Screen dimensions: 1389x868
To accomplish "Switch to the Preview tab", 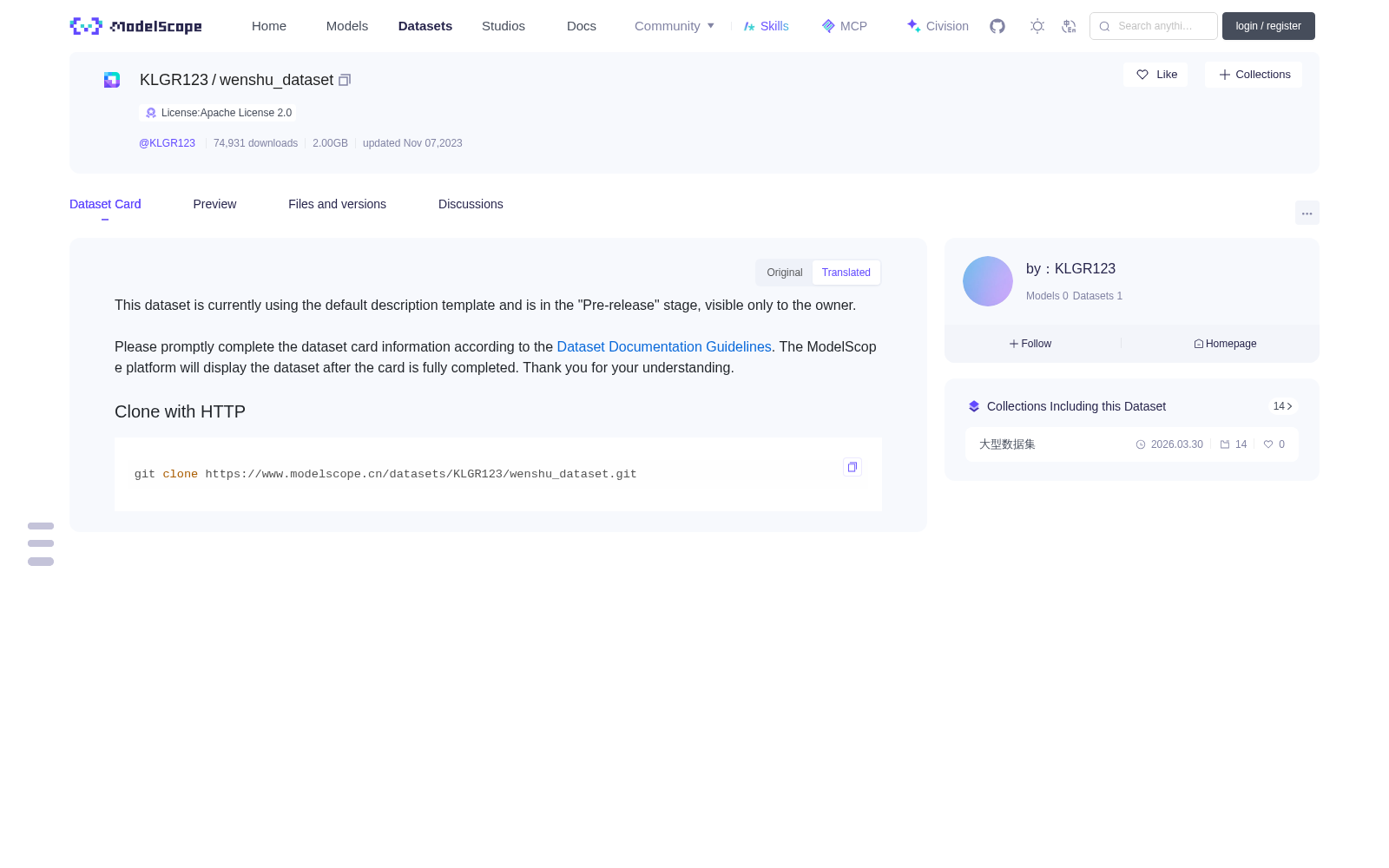I will pos(214,204).
